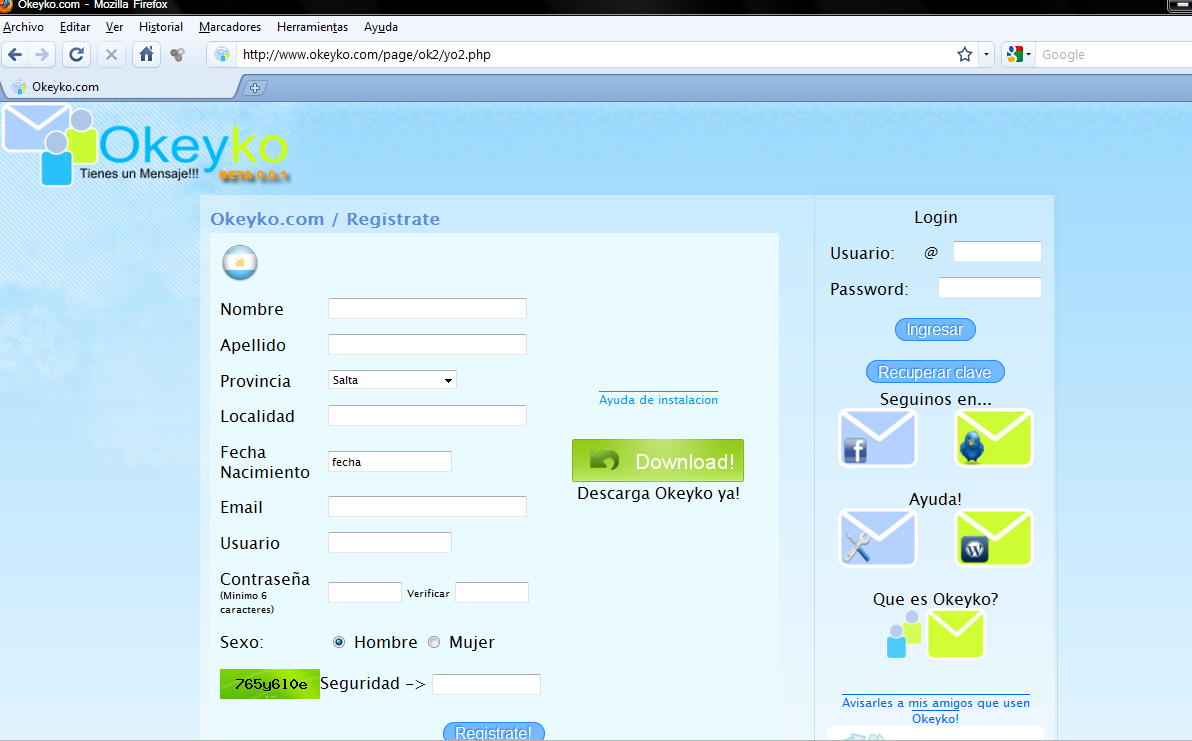Open the Archivo menu

24,27
